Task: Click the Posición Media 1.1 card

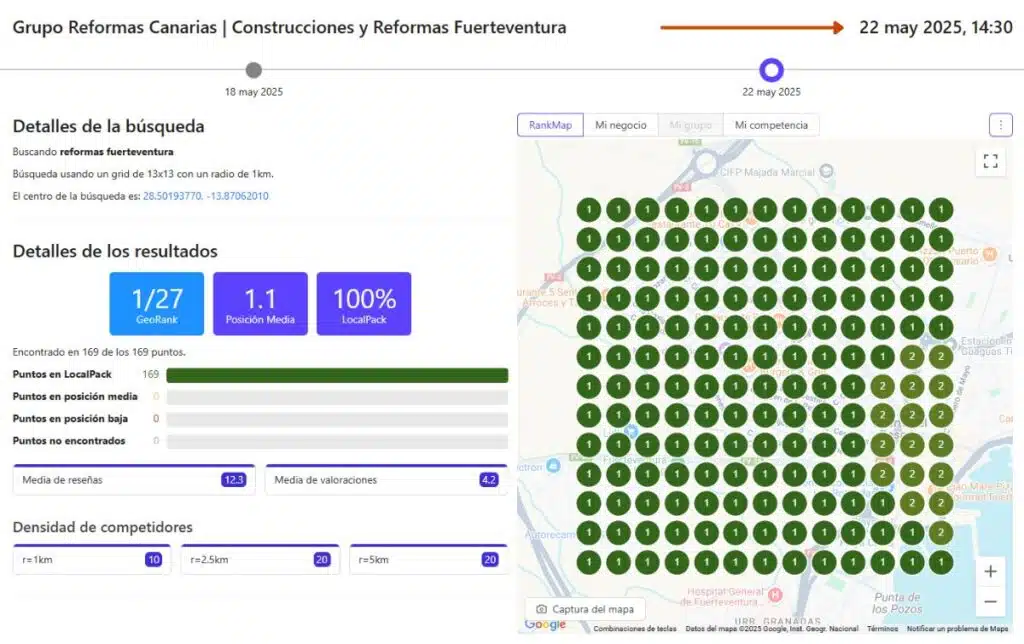Action: [x=260, y=303]
